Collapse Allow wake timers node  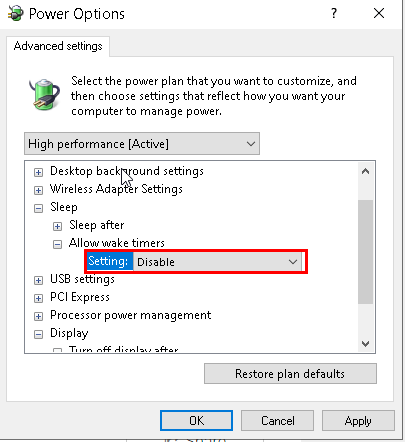coord(57,244)
